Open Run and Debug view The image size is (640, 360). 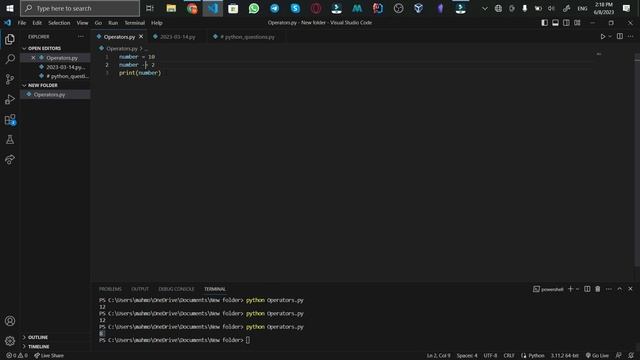[x=10, y=99]
